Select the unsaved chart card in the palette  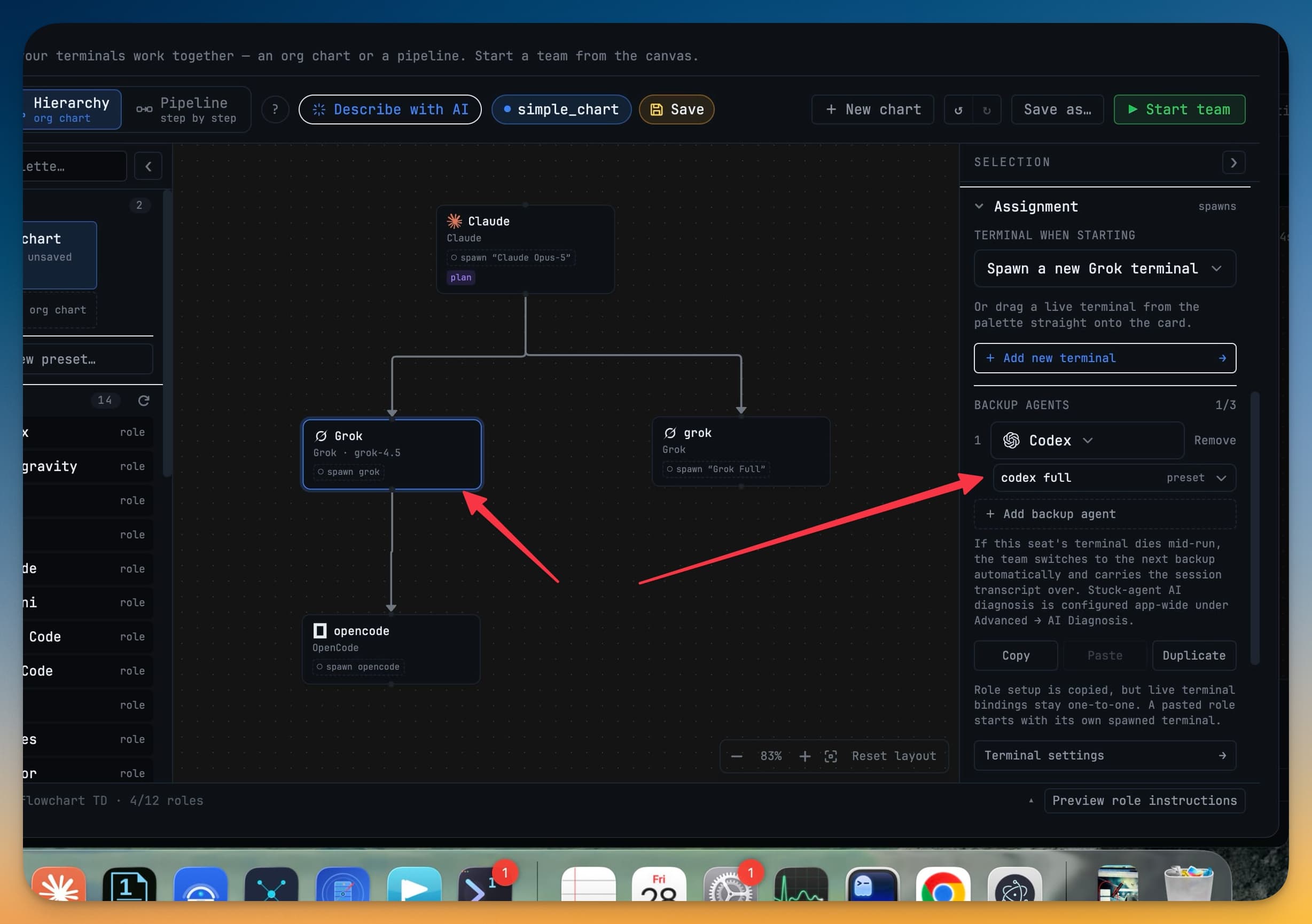tap(59, 255)
